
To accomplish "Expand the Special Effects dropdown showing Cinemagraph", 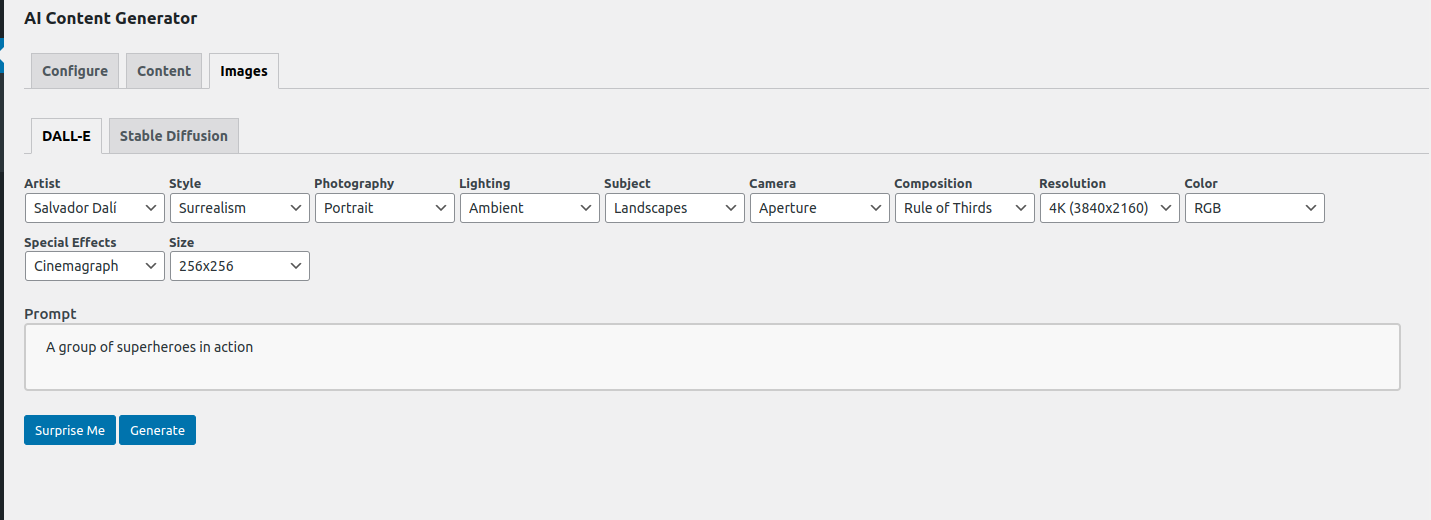I will coord(94,266).
